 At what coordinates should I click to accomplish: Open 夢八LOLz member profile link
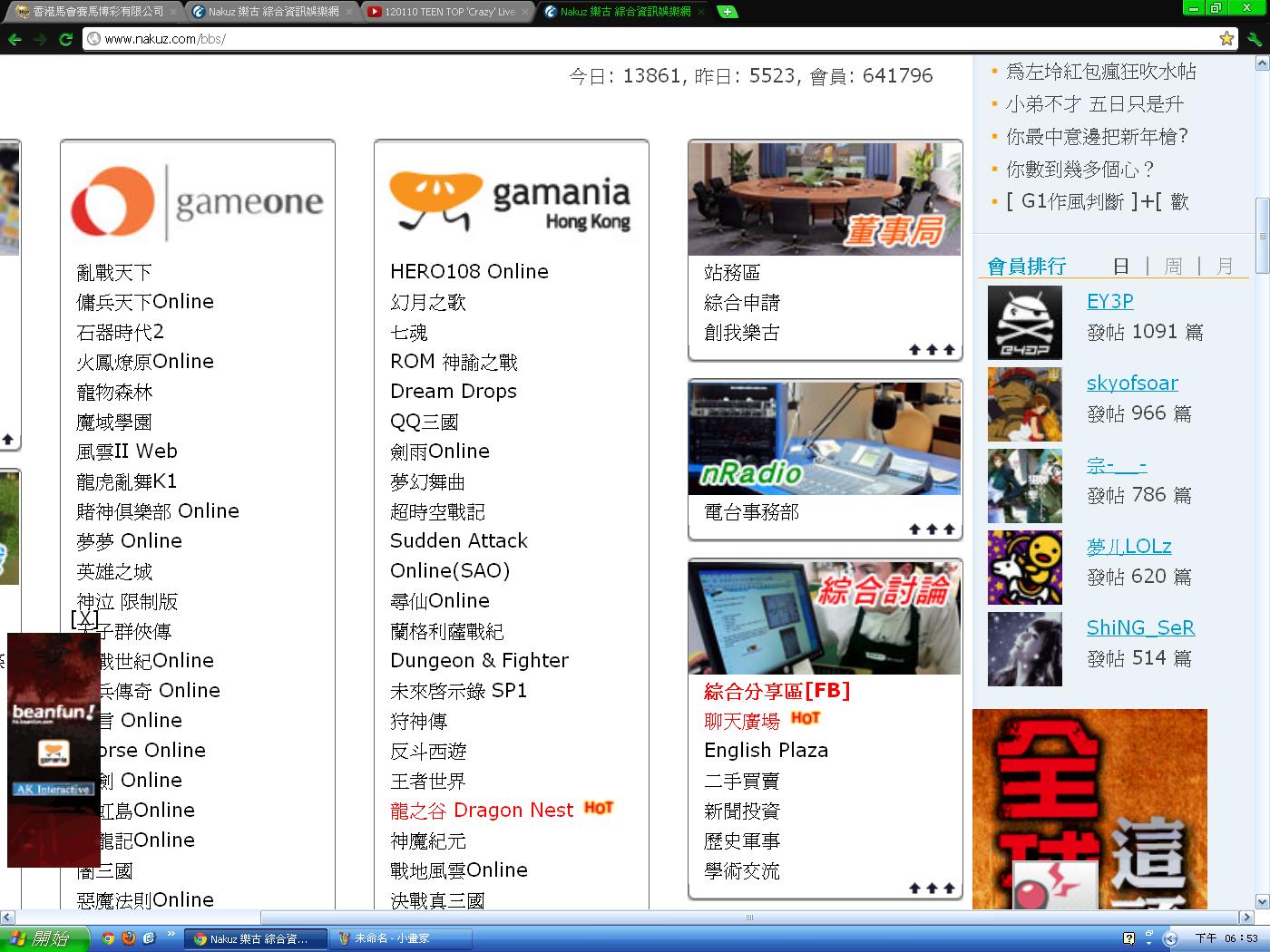[x=1129, y=546]
